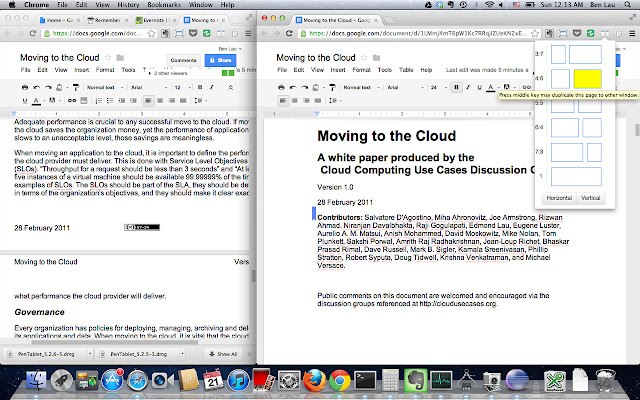Select paint format tool in left window
640x400 pixels.
[x=76, y=87]
